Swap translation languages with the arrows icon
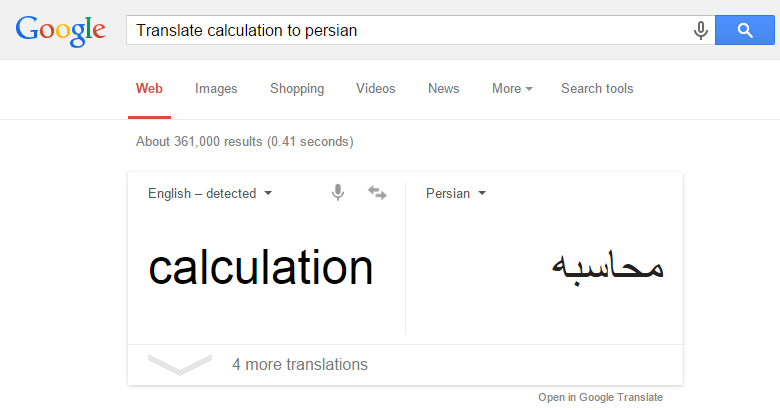 coord(377,193)
